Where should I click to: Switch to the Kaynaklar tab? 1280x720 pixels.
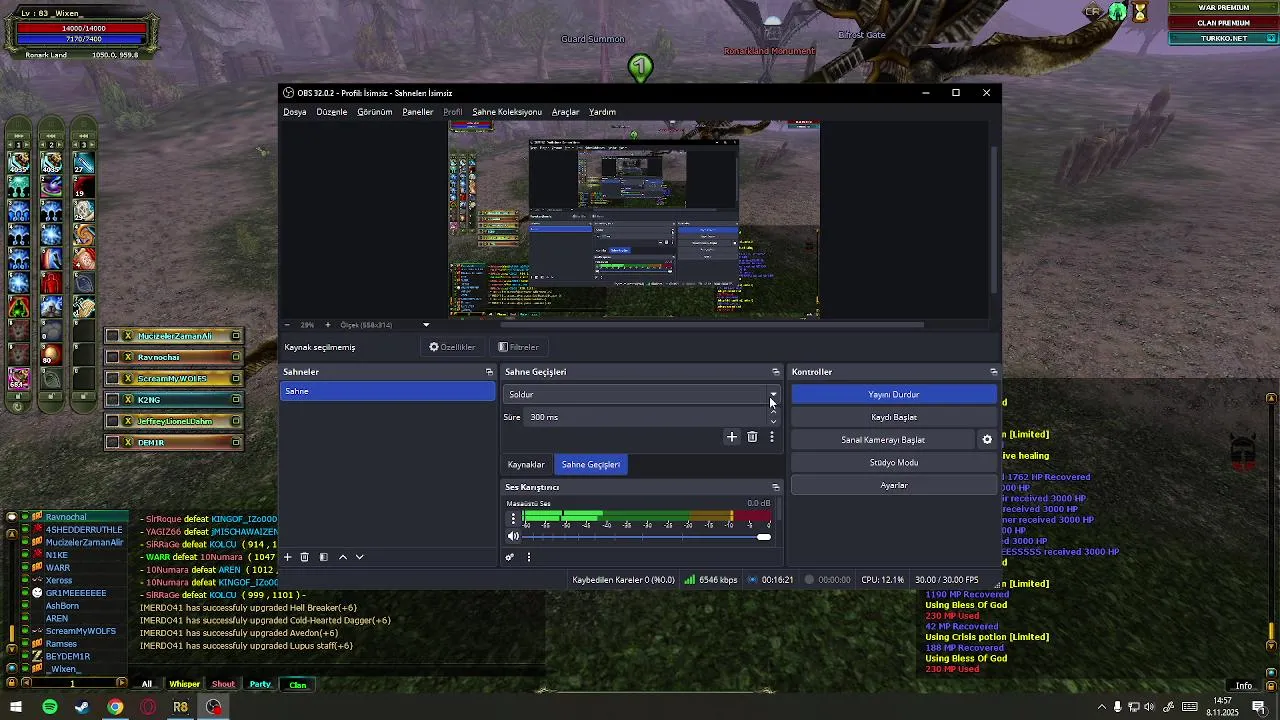[x=526, y=465]
